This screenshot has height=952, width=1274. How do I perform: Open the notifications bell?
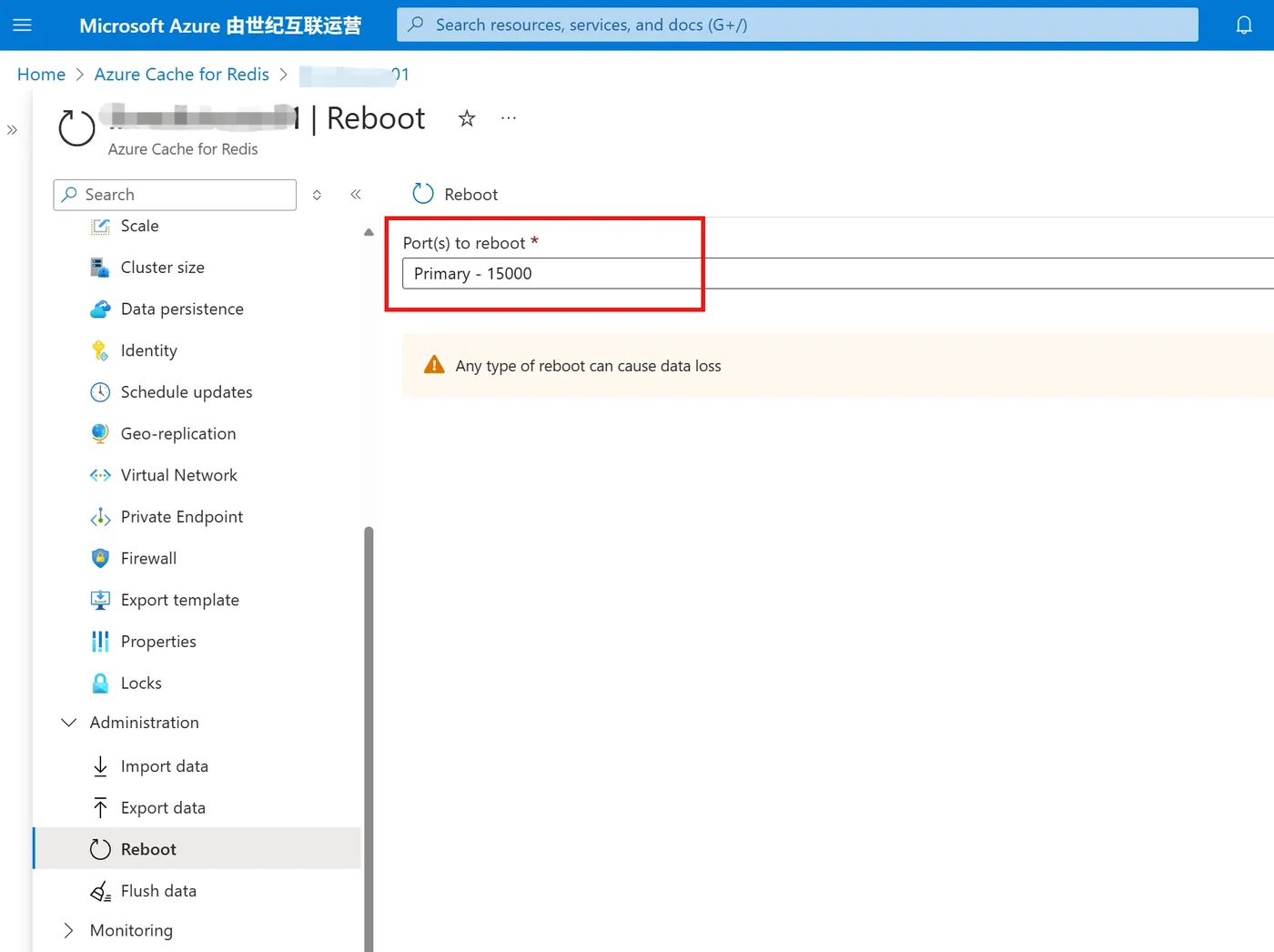click(x=1244, y=25)
